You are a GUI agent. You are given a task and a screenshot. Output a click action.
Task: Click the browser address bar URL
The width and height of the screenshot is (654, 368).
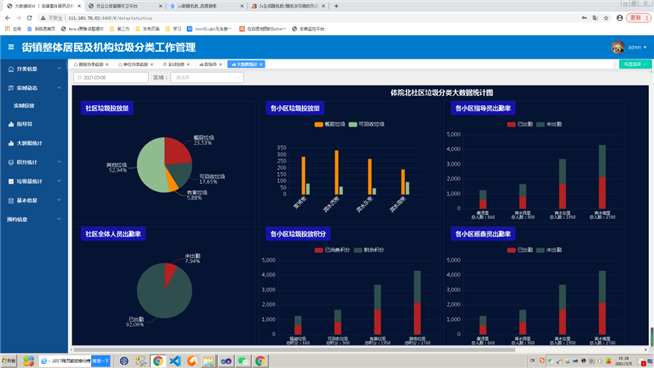pos(110,18)
